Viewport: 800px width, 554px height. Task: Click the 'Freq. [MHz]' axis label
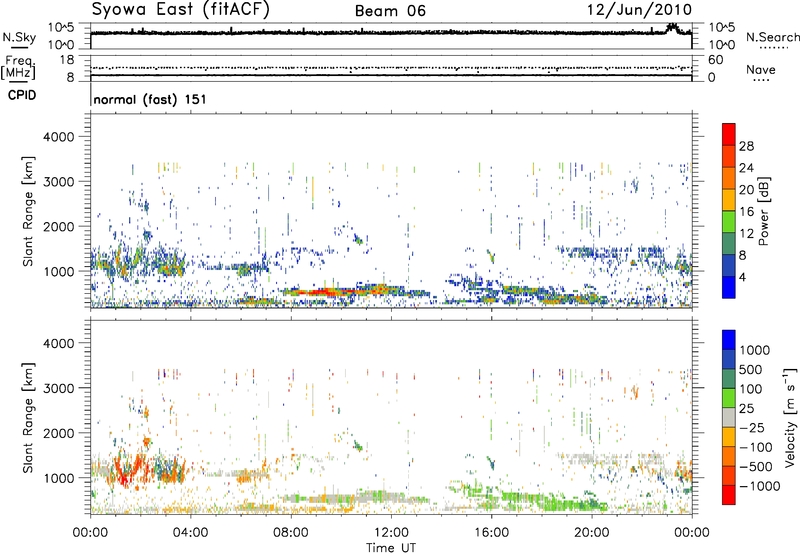[x=18, y=68]
